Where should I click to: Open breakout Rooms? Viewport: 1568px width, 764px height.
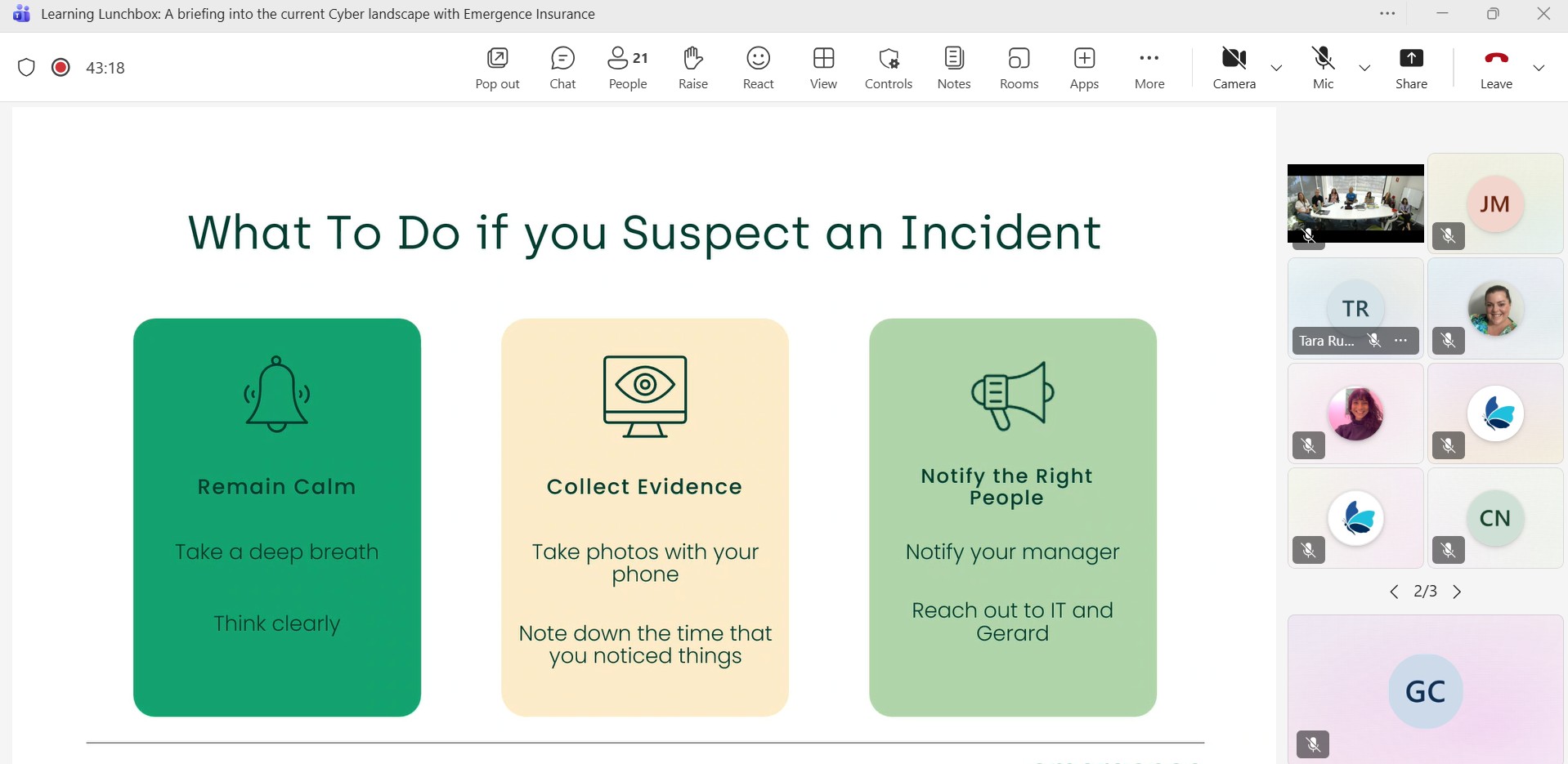coord(1019,68)
